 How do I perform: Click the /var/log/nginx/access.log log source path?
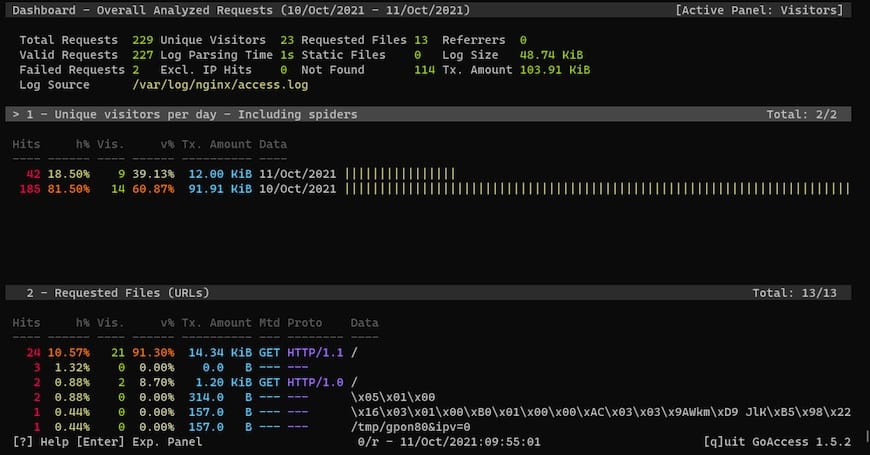(x=220, y=85)
